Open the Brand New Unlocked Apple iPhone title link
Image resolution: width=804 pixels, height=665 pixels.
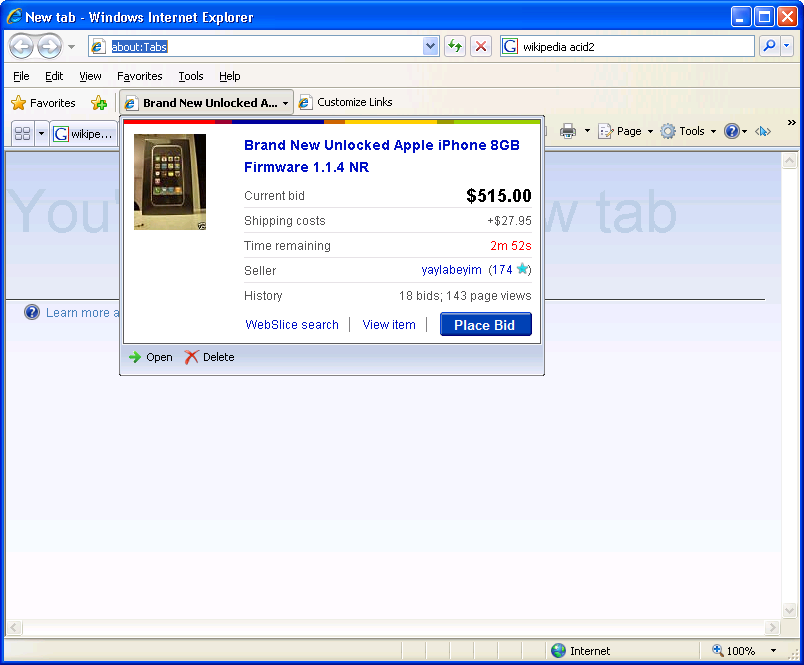point(381,156)
